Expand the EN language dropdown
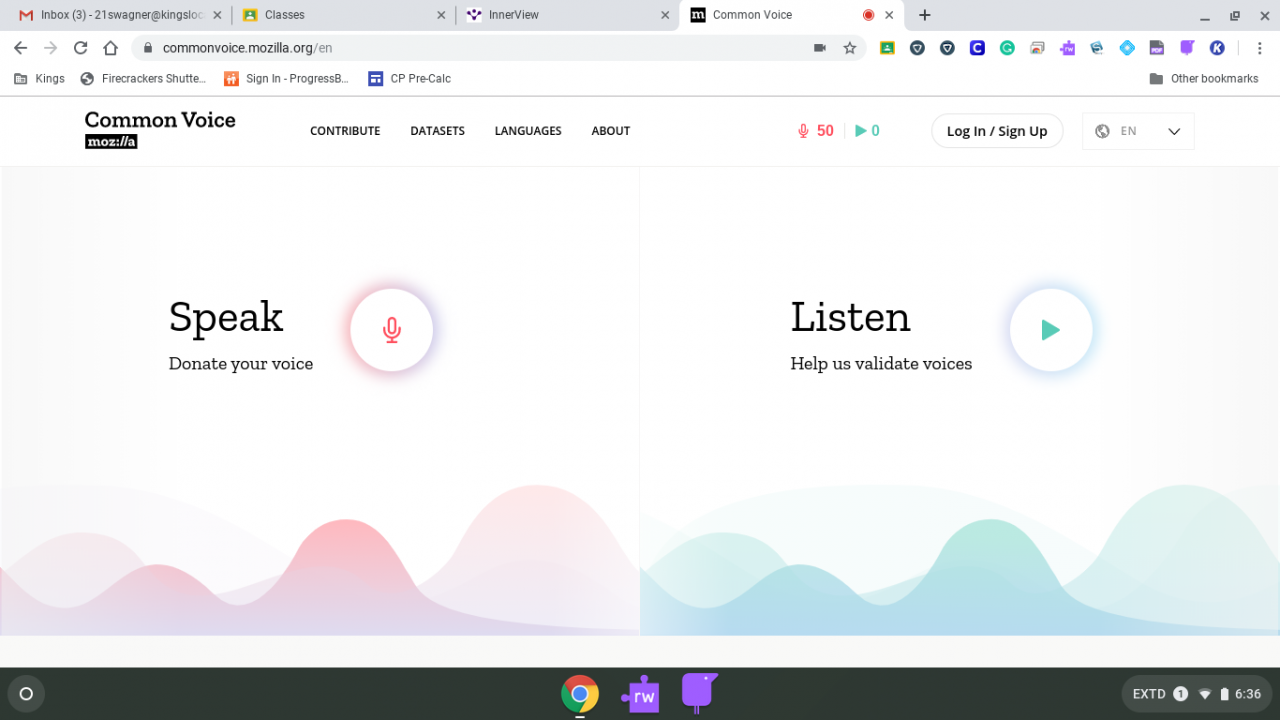The height and width of the screenshot is (720, 1280). pos(1138,131)
